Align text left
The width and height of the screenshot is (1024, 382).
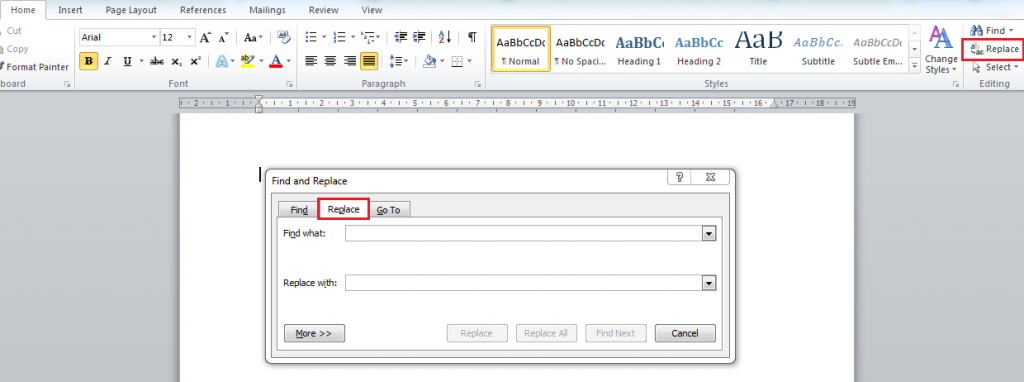311,61
